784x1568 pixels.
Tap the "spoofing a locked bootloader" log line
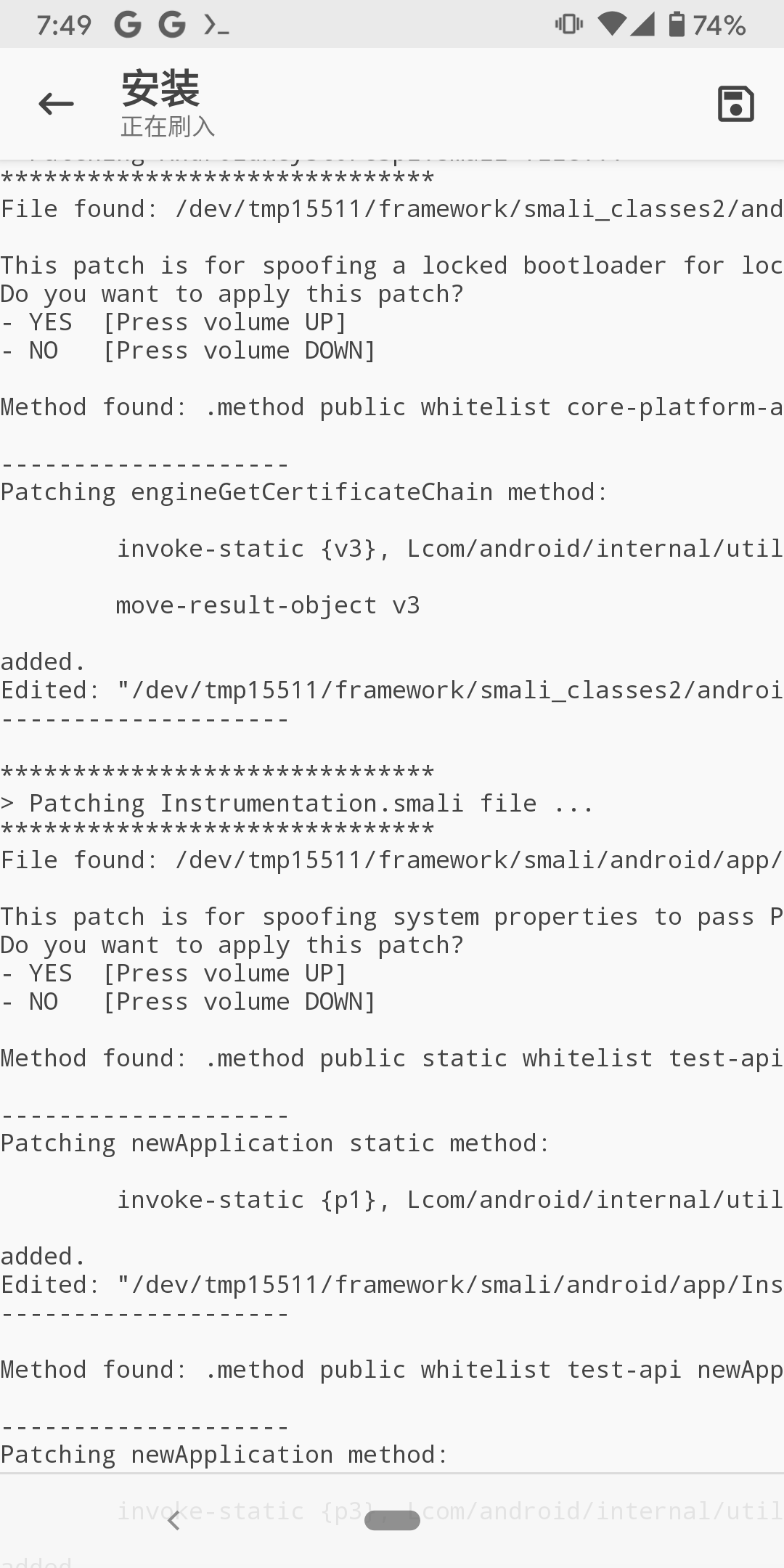coord(392,266)
